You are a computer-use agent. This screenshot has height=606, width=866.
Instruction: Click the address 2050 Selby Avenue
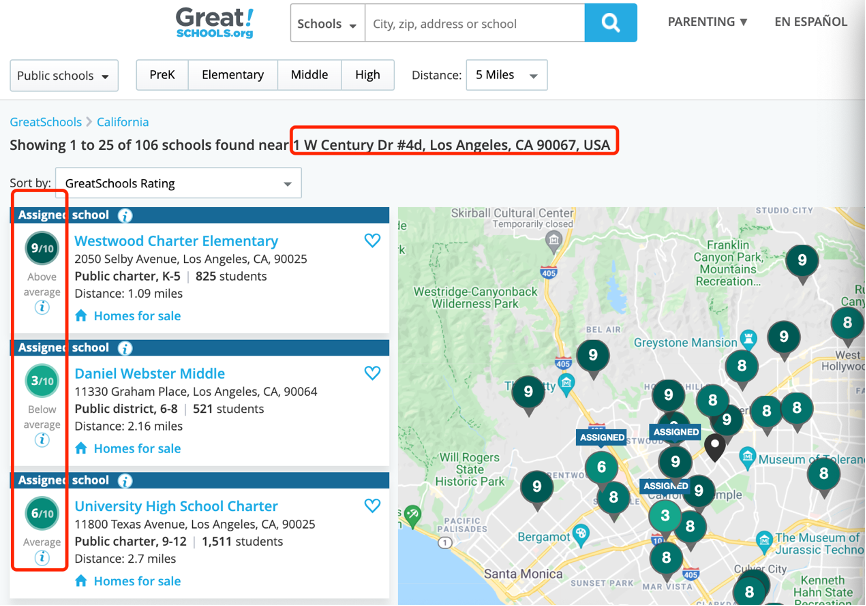point(191,259)
